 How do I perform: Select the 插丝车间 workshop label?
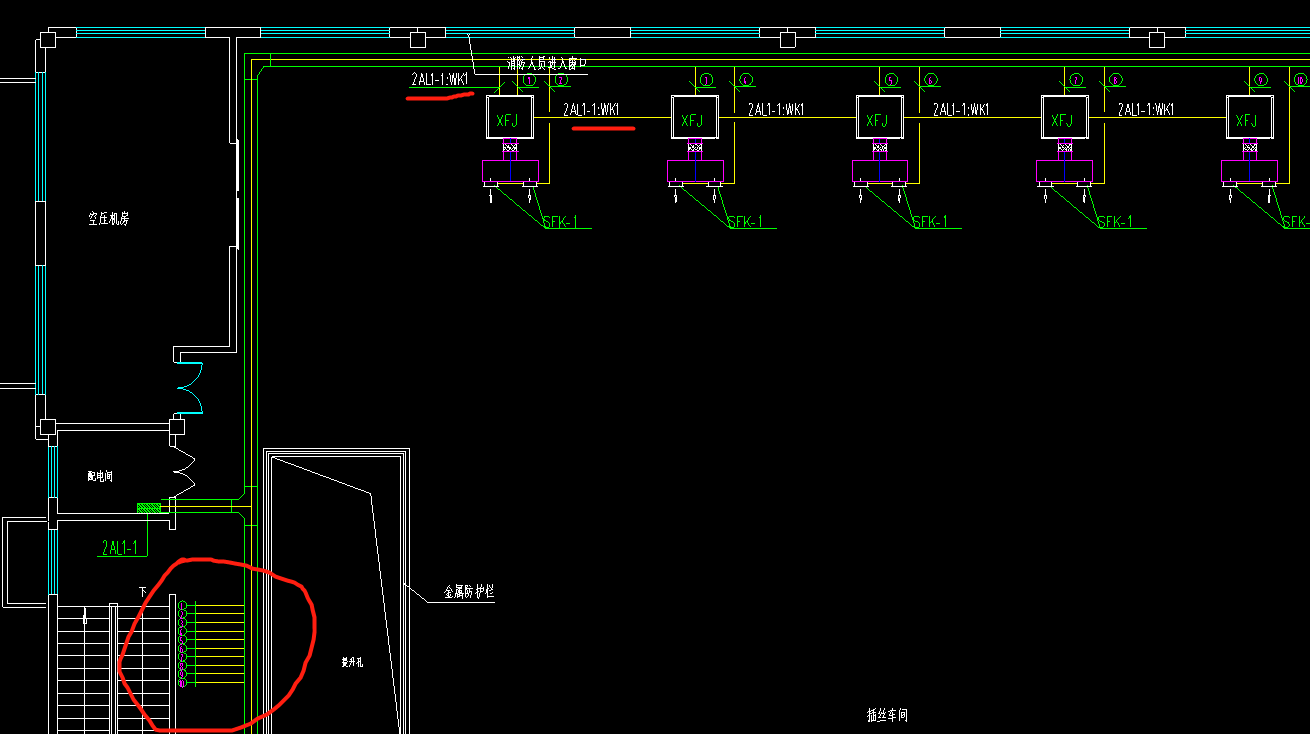point(887,715)
